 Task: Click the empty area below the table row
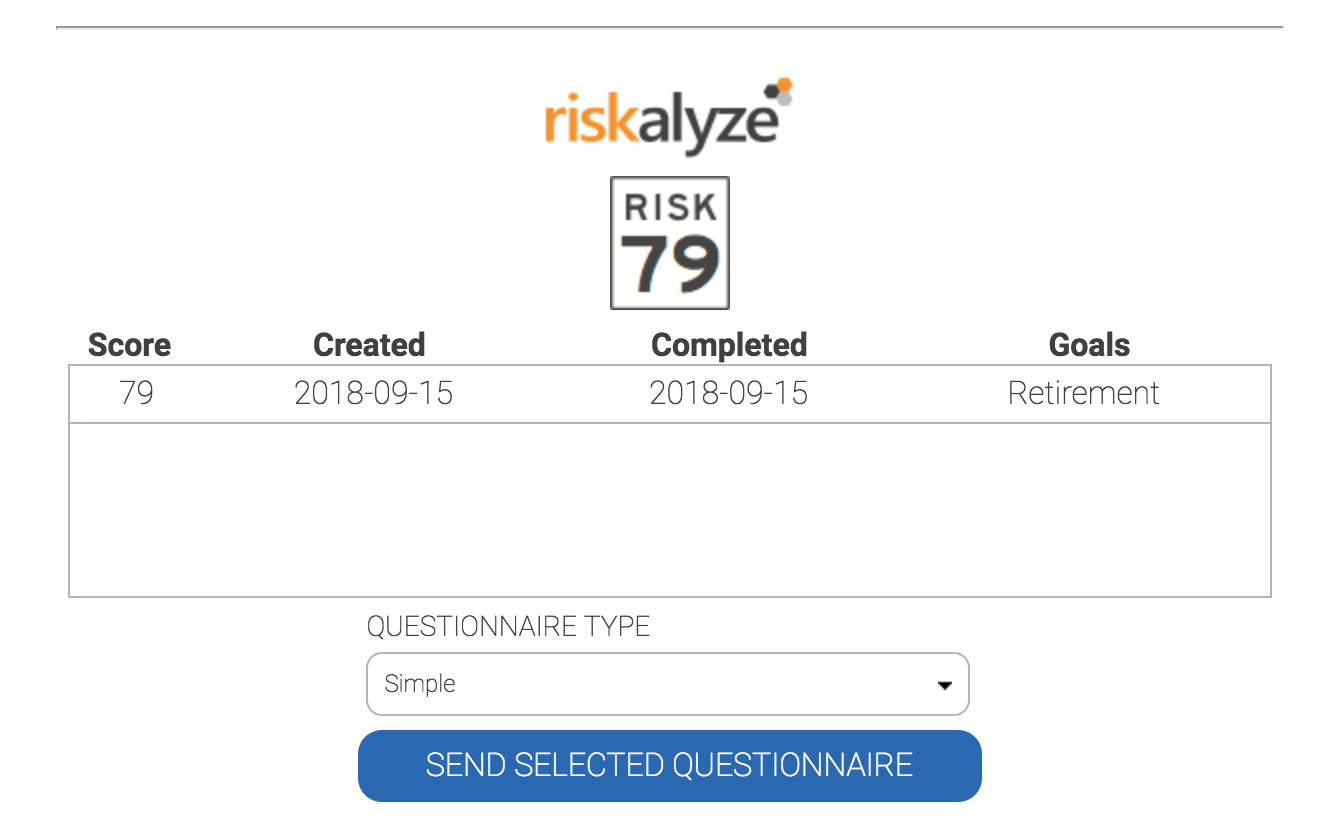(x=669, y=510)
